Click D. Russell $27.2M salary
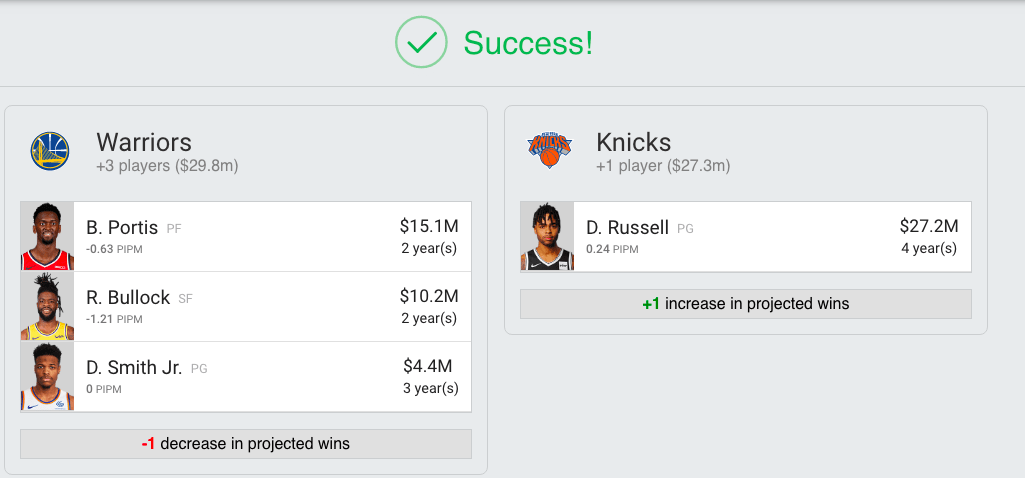1025x478 pixels. [x=929, y=227]
